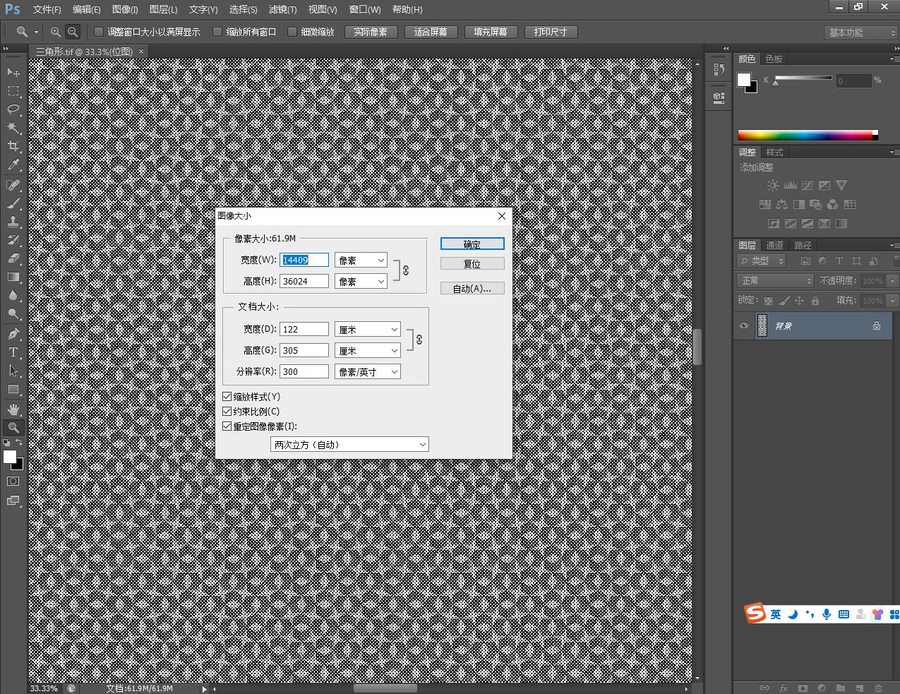Click Brightness/Contrast adjustment icon
The height and width of the screenshot is (694, 900).
pyautogui.click(x=773, y=185)
